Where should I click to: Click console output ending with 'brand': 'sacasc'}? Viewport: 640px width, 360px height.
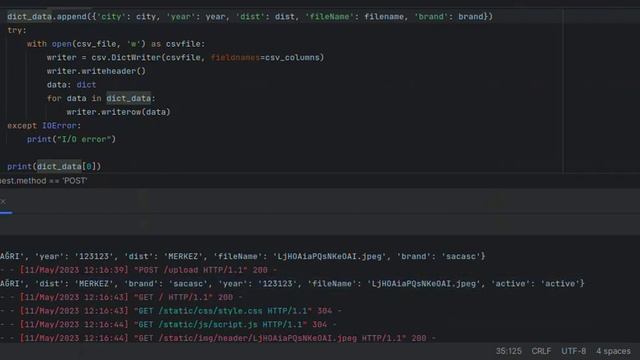(x=243, y=256)
